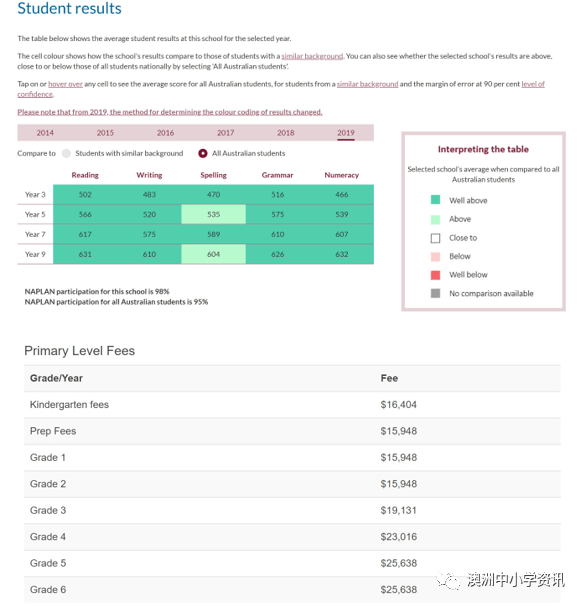Click the 'Grade 5' row label
The height and width of the screenshot is (606, 583).
(x=48, y=563)
